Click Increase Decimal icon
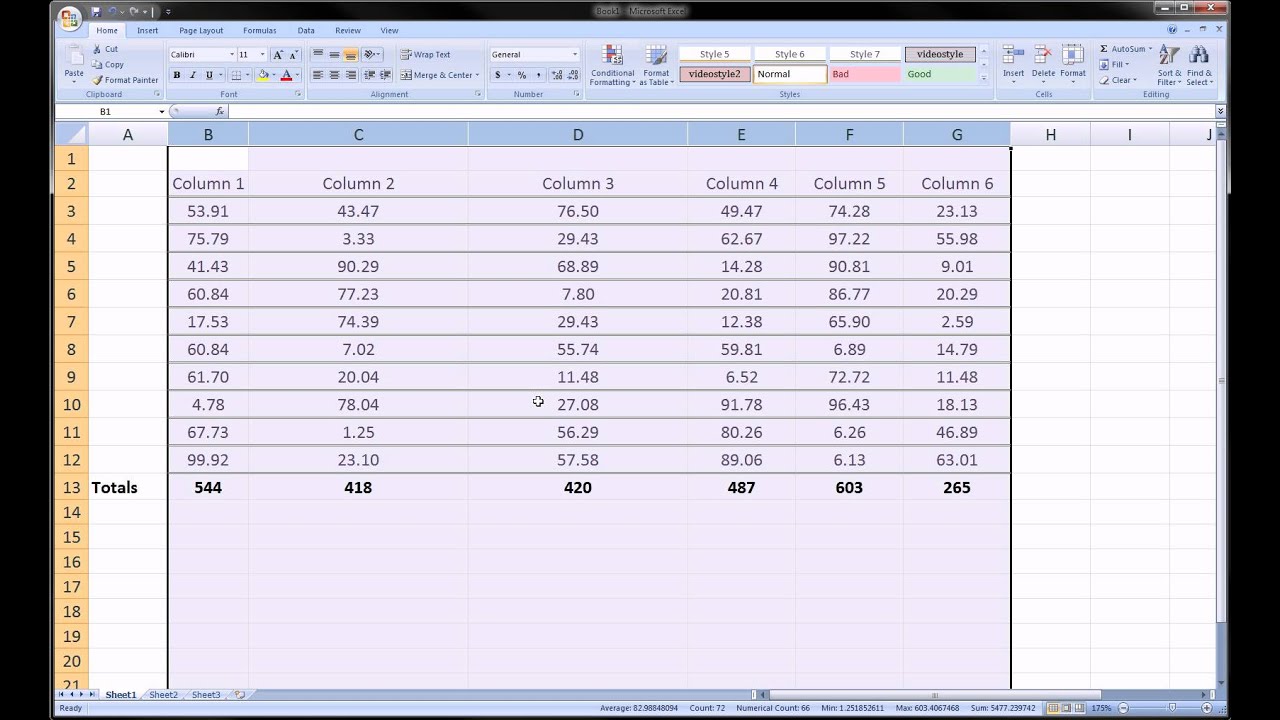1280x720 pixels. pos(555,75)
